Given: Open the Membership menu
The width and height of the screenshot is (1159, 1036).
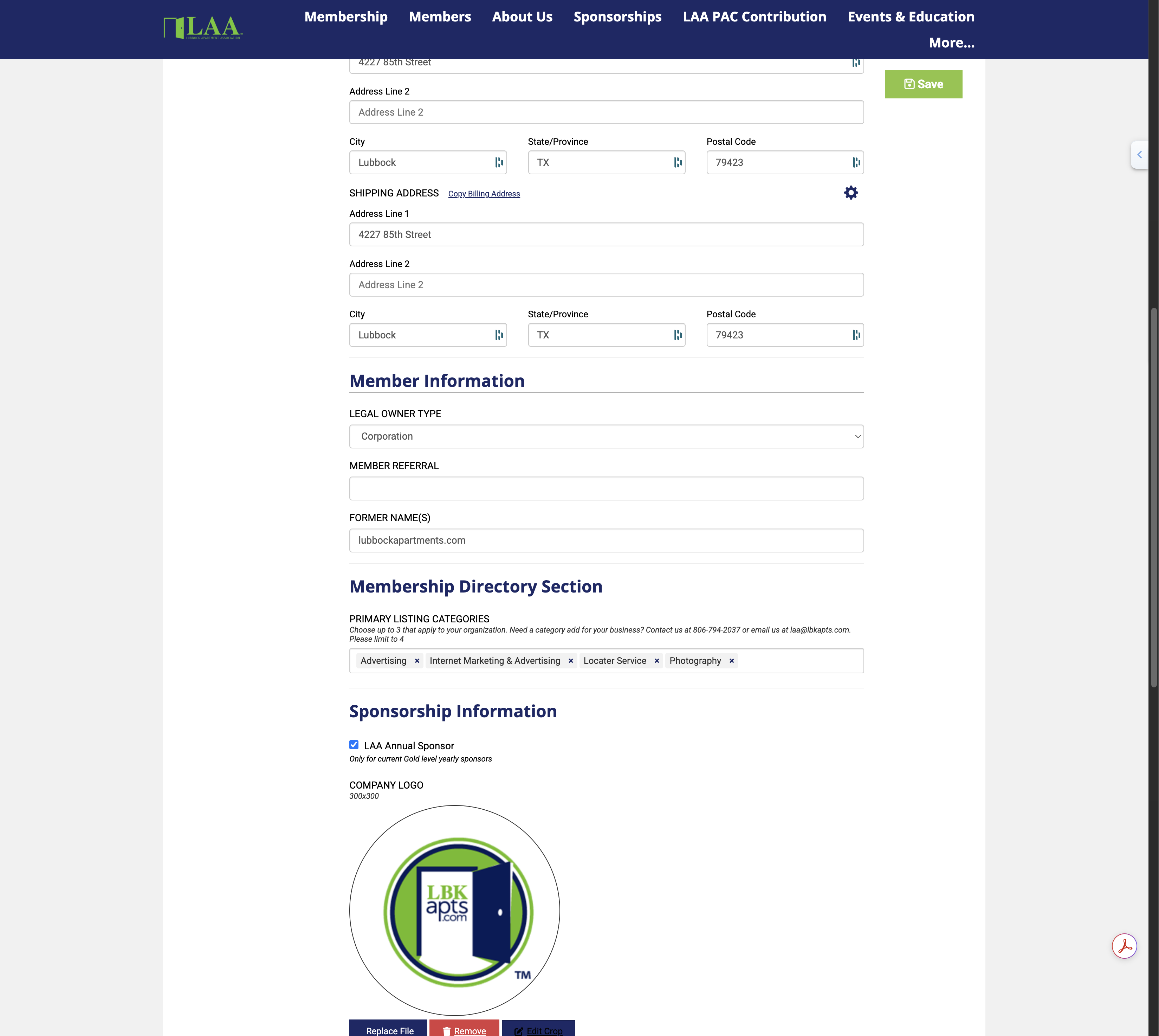Looking at the screenshot, I should pos(346,17).
